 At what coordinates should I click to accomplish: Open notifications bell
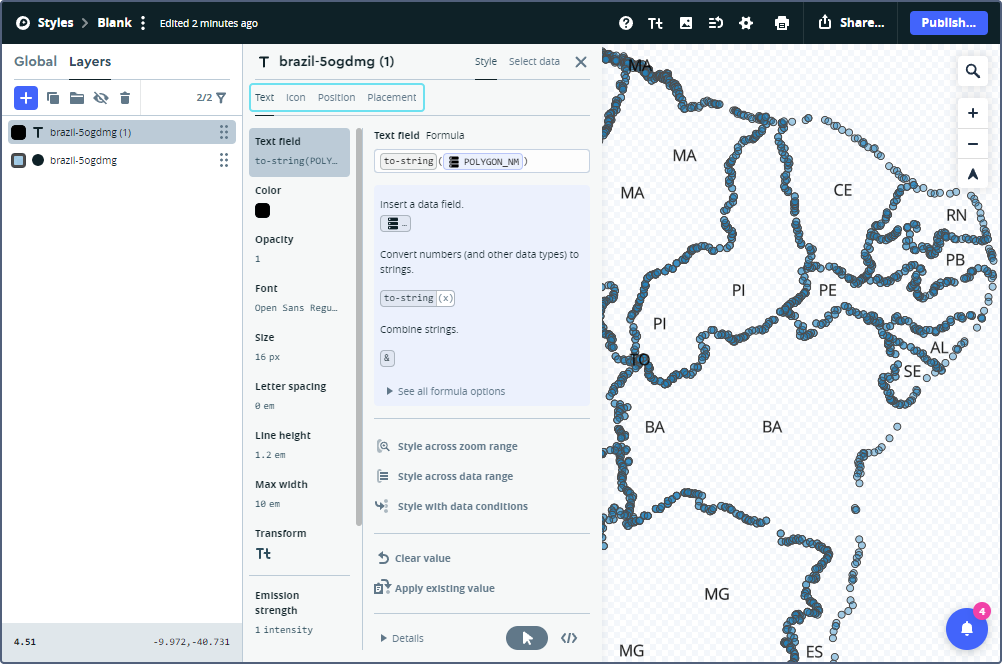tap(966, 628)
